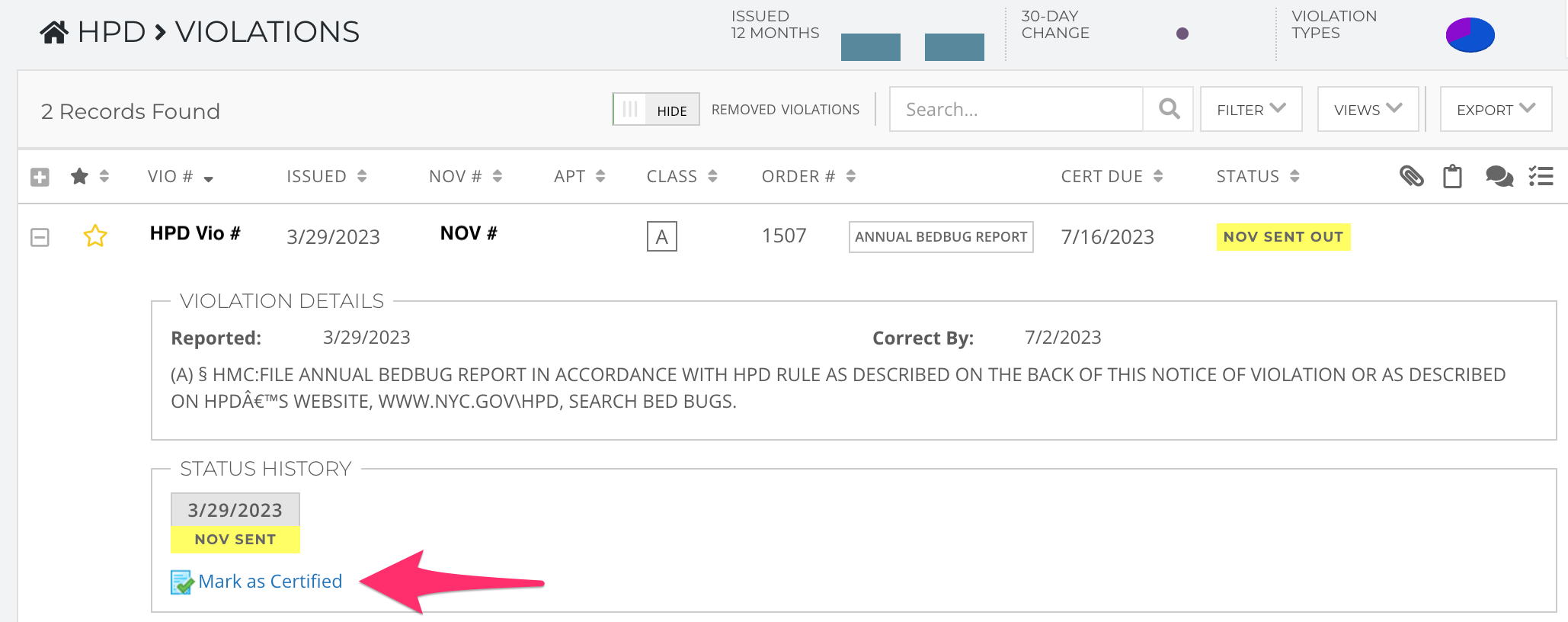Screen dimensions: 1568x622
Task: Click the NOV SENT status history label
Action: (x=235, y=539)
